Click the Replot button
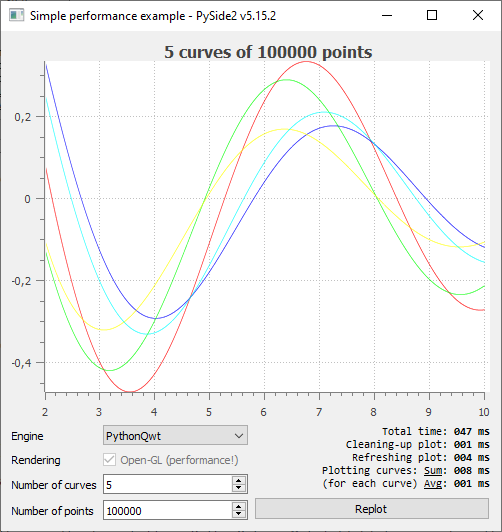 coord(372,509)
